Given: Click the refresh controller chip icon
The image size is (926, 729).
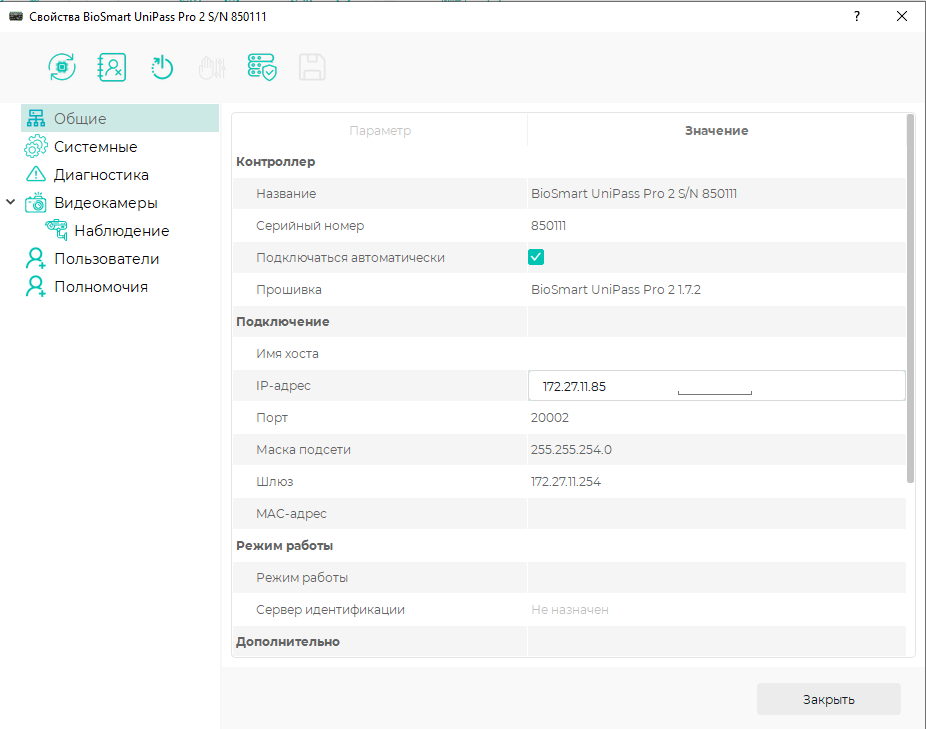Looking at the screenshot, I should point(62,67).
